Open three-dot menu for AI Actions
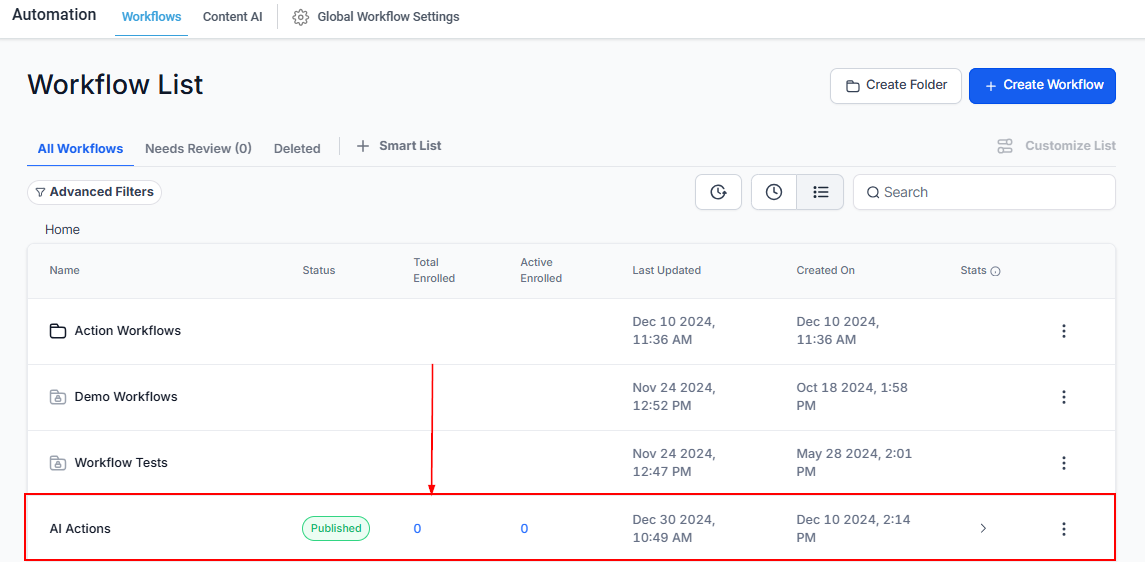Image resolution: width=1145 pixels, height=562 pixels. tap(1063, 529)
